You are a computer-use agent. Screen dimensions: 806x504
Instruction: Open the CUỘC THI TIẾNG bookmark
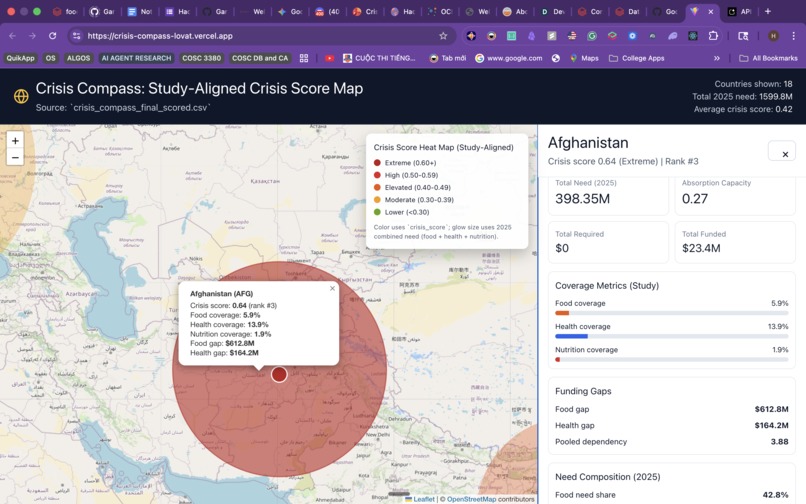(x=379, y=58)
